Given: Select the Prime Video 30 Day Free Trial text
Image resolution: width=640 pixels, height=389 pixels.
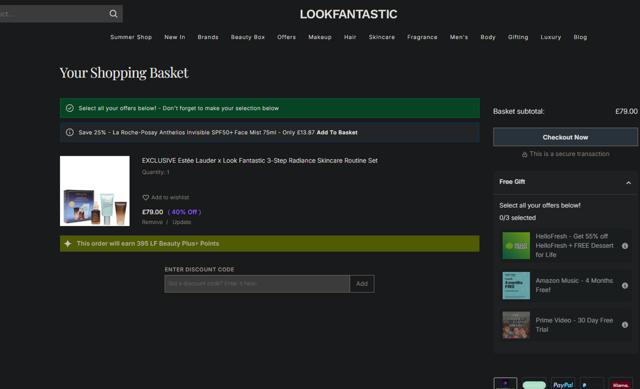Looking at the screenshot, I should tap(574, 325).
